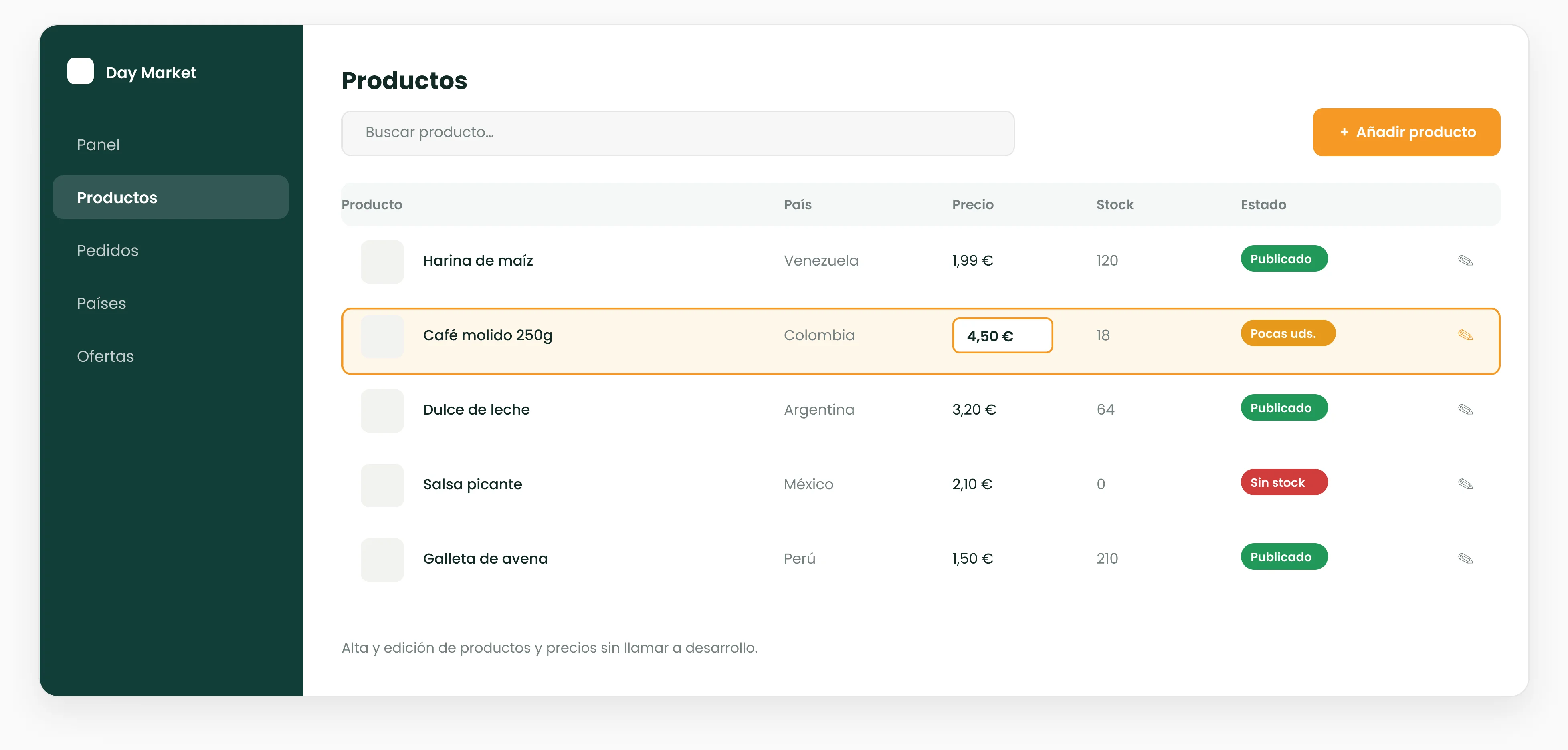Screen dimensions: 1568x750
Task: Click the Añadir producto button
Action: (1406, 132)
